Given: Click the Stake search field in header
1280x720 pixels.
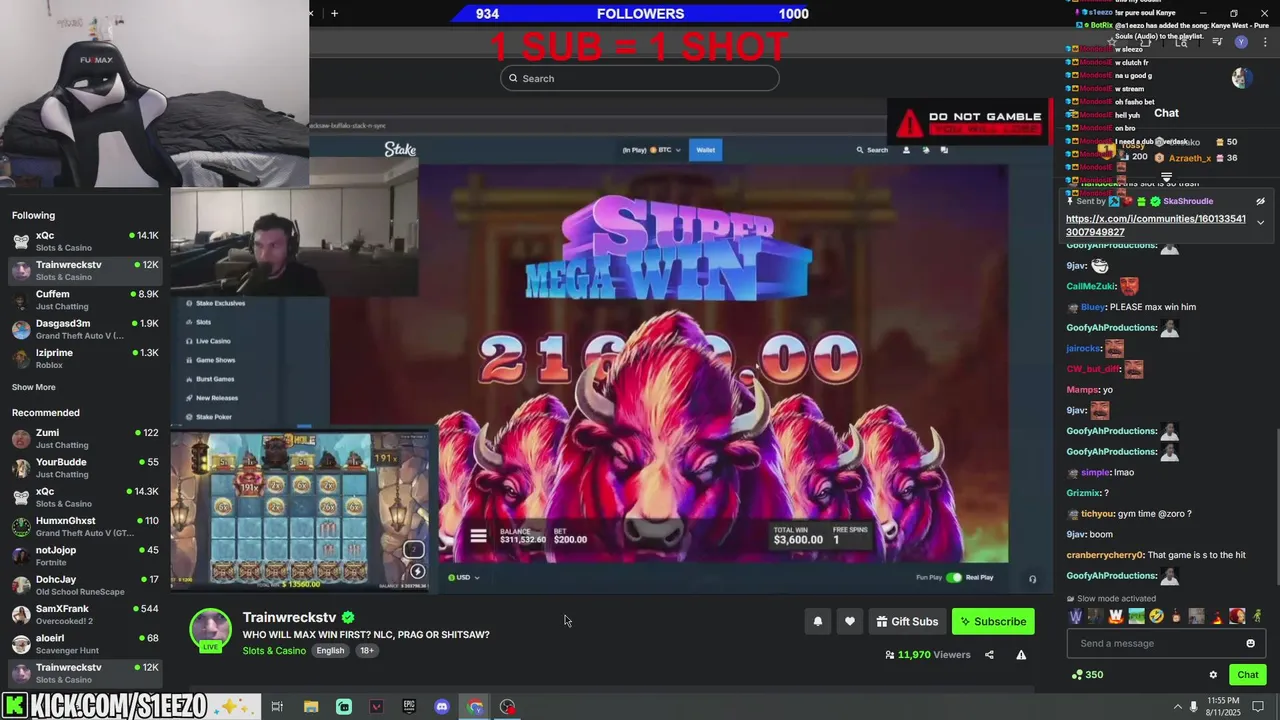Looking at the screenshot, I should coord(872,150).
